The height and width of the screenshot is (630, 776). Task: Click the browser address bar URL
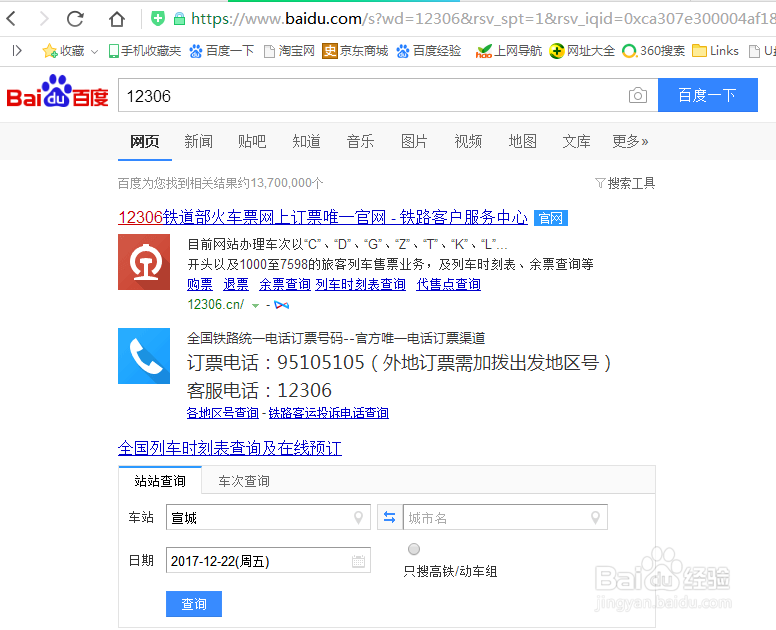point(483,19)
